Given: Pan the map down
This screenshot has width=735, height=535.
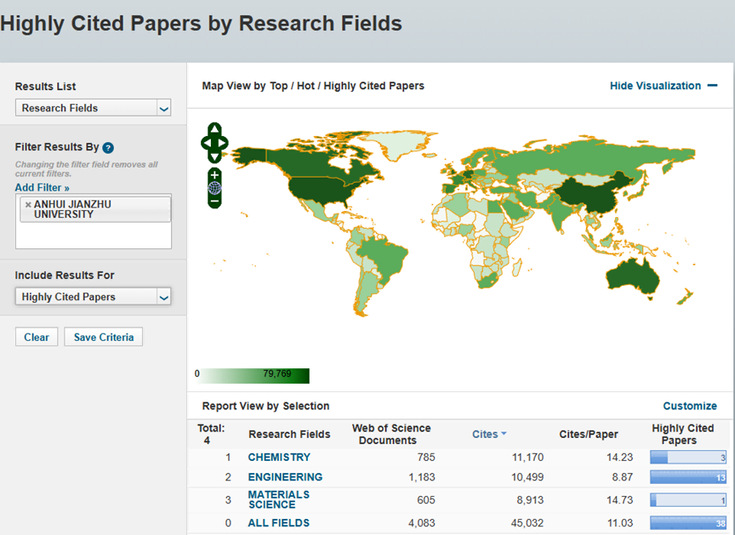Looking at the screenshot, I should (214, 156).
